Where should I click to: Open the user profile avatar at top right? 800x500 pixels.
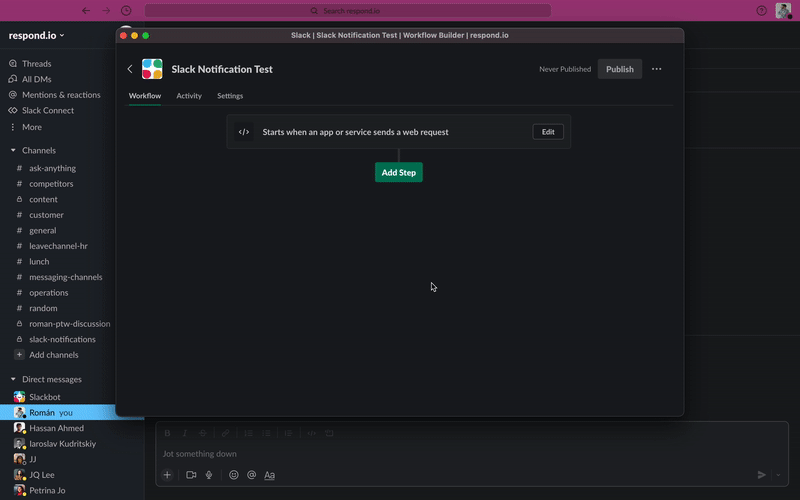click(x=783, y=11)
